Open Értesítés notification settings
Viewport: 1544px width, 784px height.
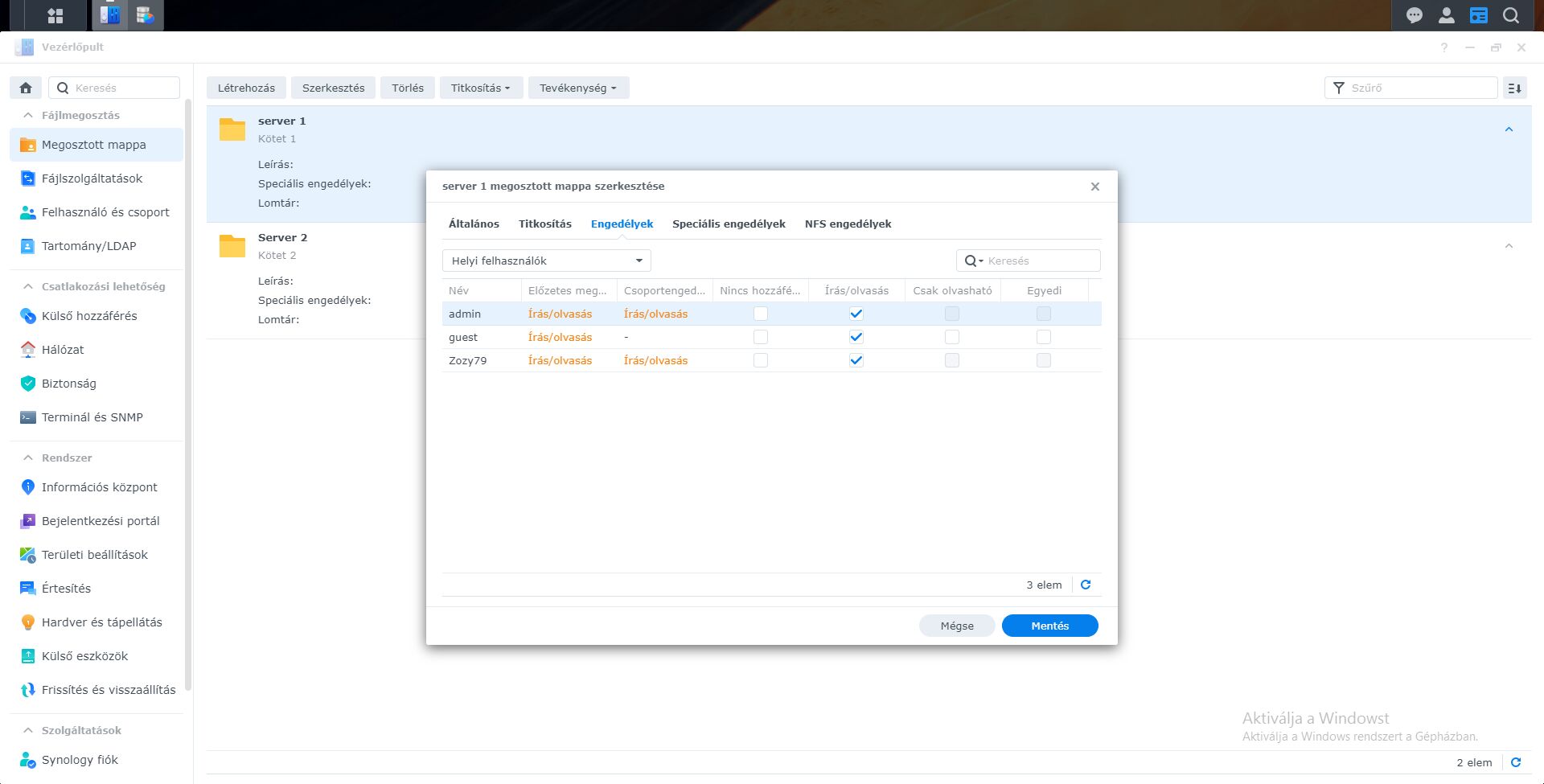point(96,589)
